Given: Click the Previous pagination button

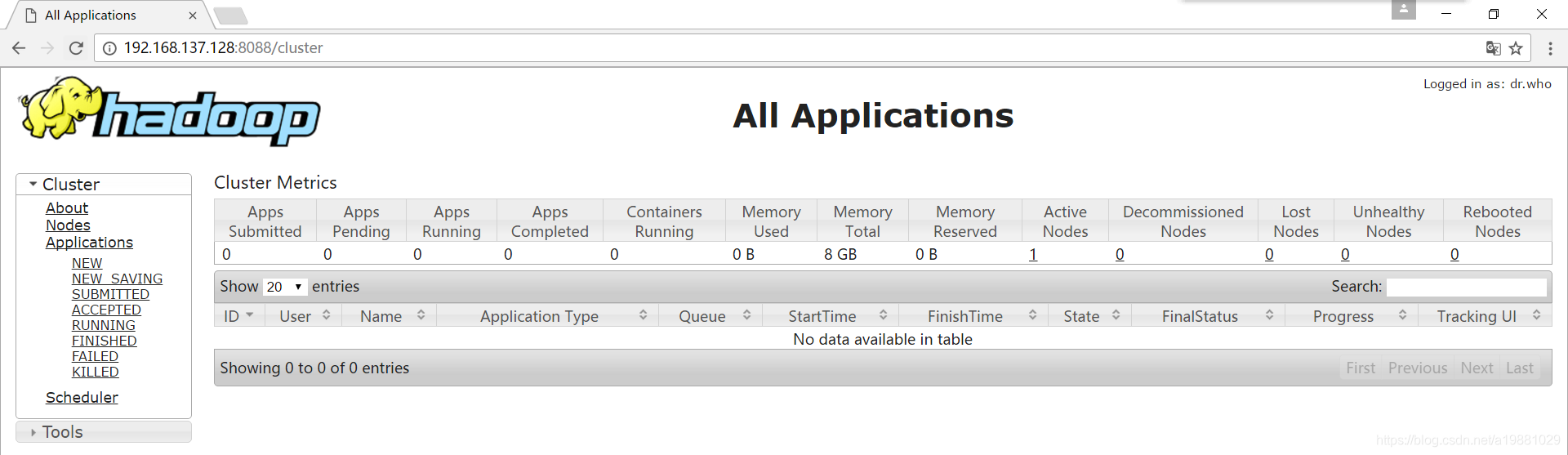Looking at the screenshot, I should [1418, 368].
